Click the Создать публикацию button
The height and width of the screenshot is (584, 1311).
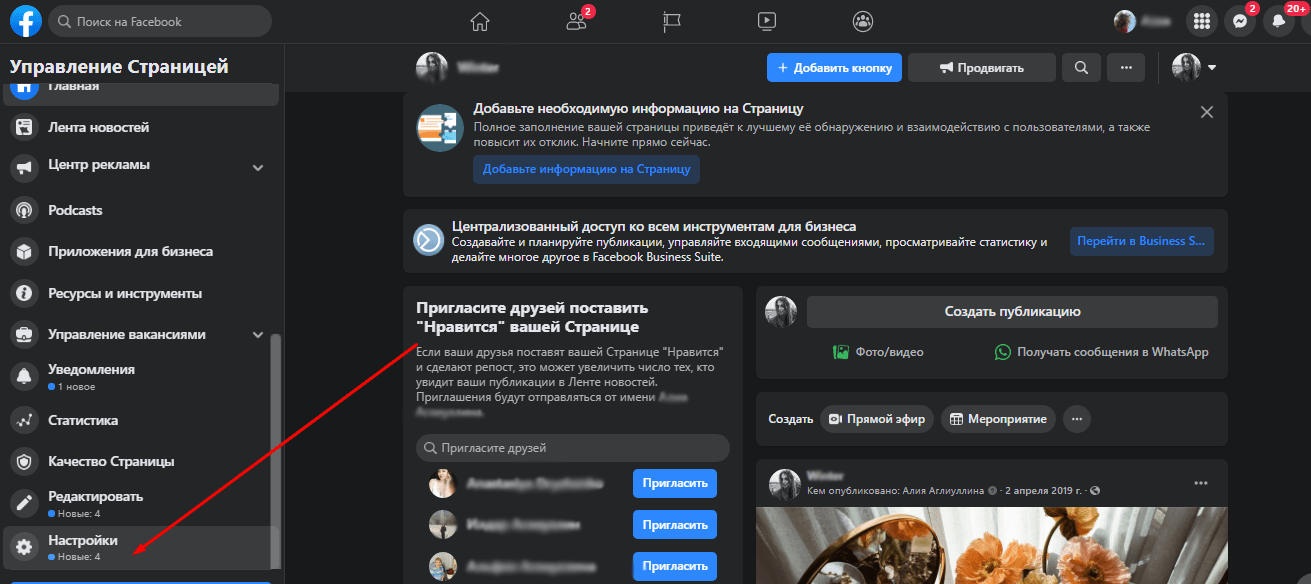tap(1012, 312)
